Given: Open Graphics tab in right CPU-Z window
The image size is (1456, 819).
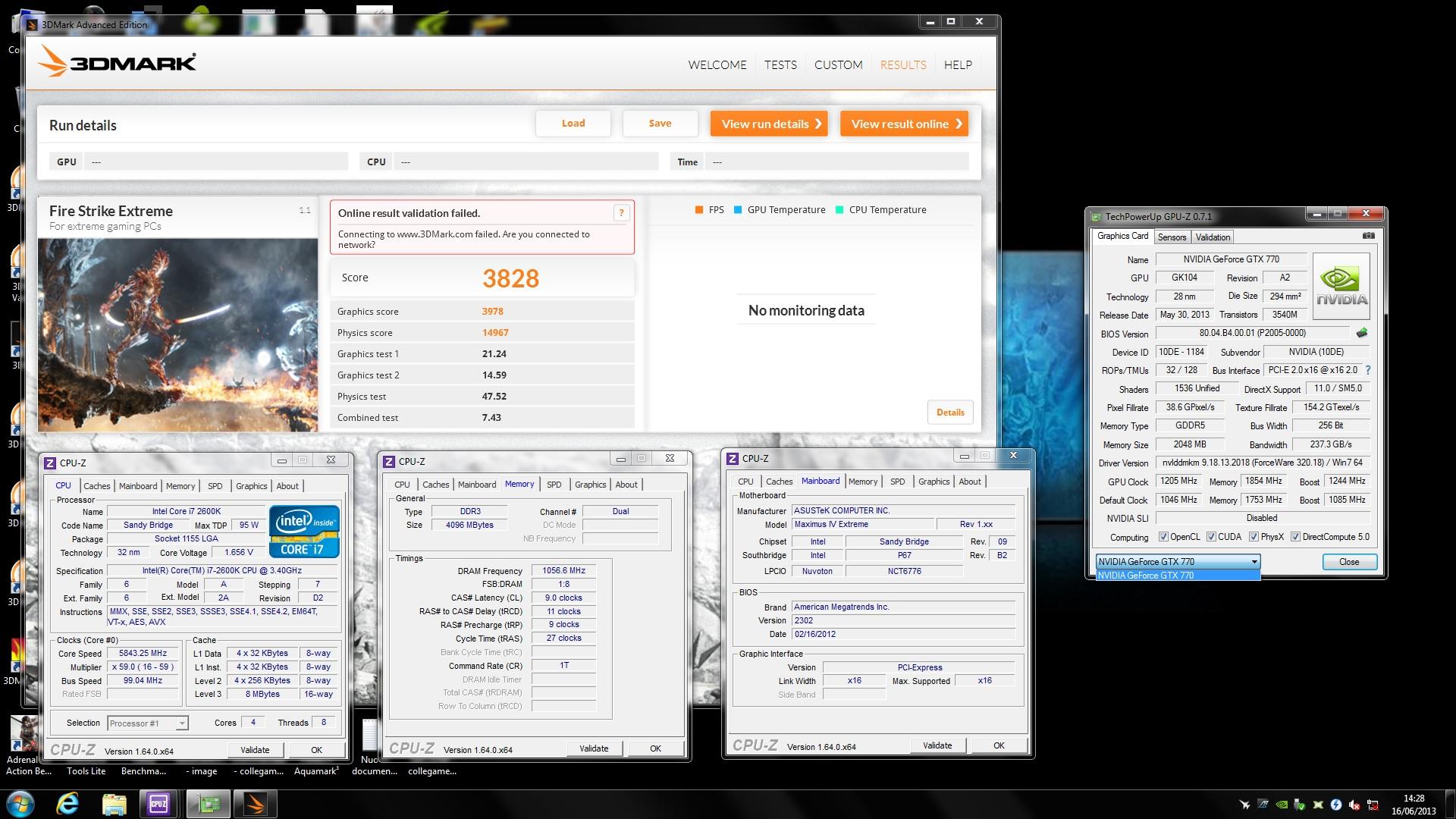Looking at the screenshot, I should click(x=934, y=482).
